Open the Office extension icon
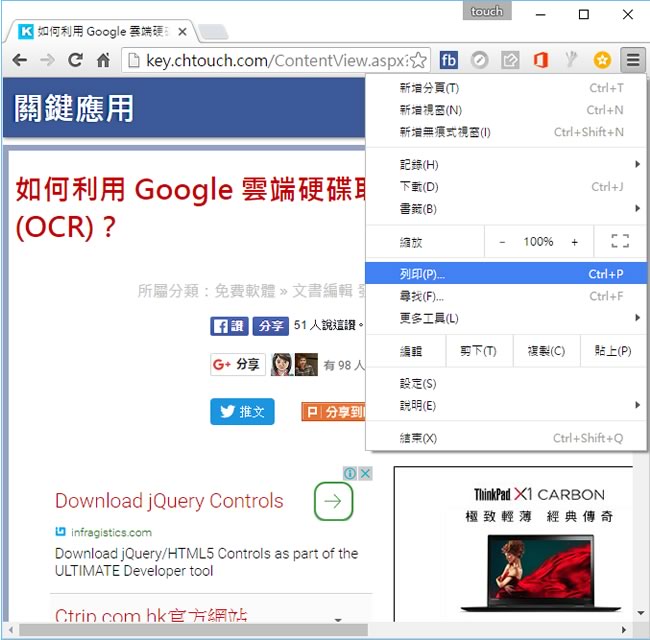The height and width of the screenshot is (640, 650). (x=541, y=61)
